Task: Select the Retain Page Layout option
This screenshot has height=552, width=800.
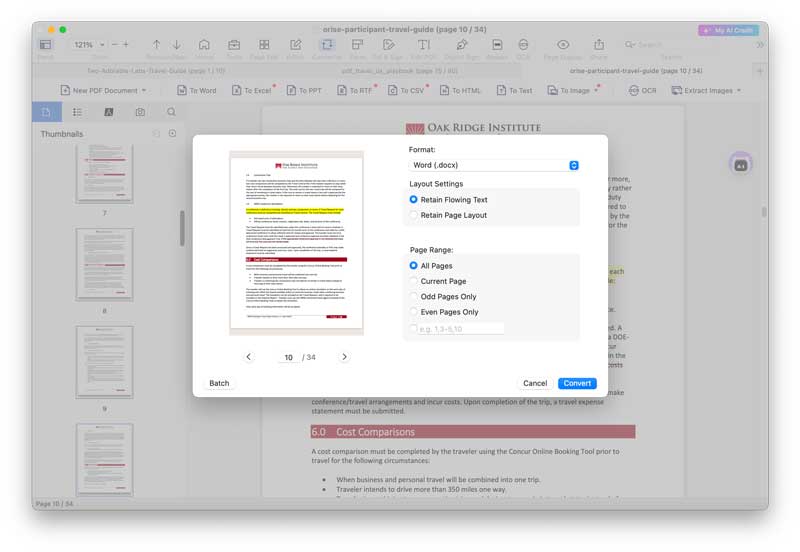Action: pyautogui.click(x=414, y=215)
